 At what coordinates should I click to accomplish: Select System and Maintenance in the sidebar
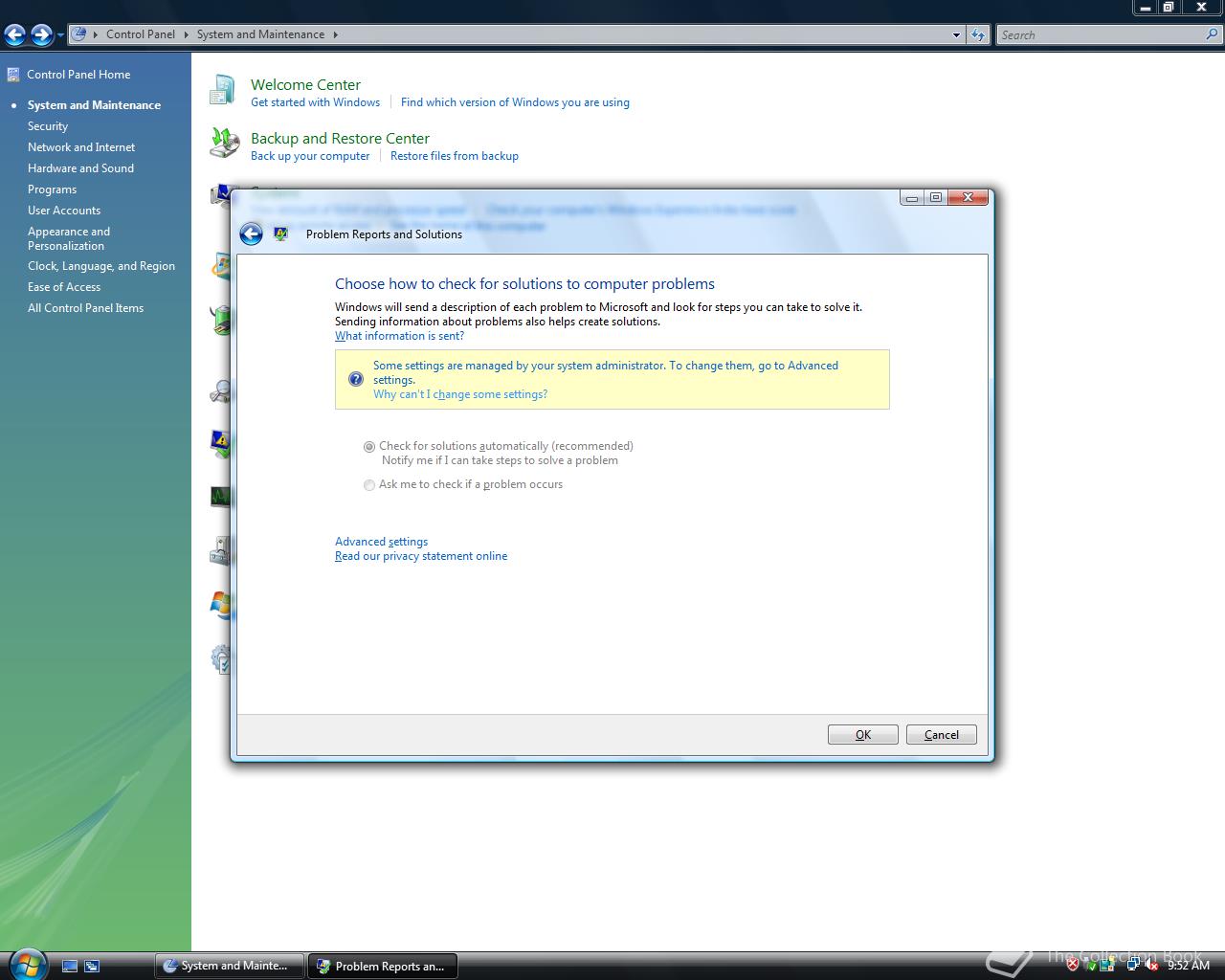[x=94, y=105]
